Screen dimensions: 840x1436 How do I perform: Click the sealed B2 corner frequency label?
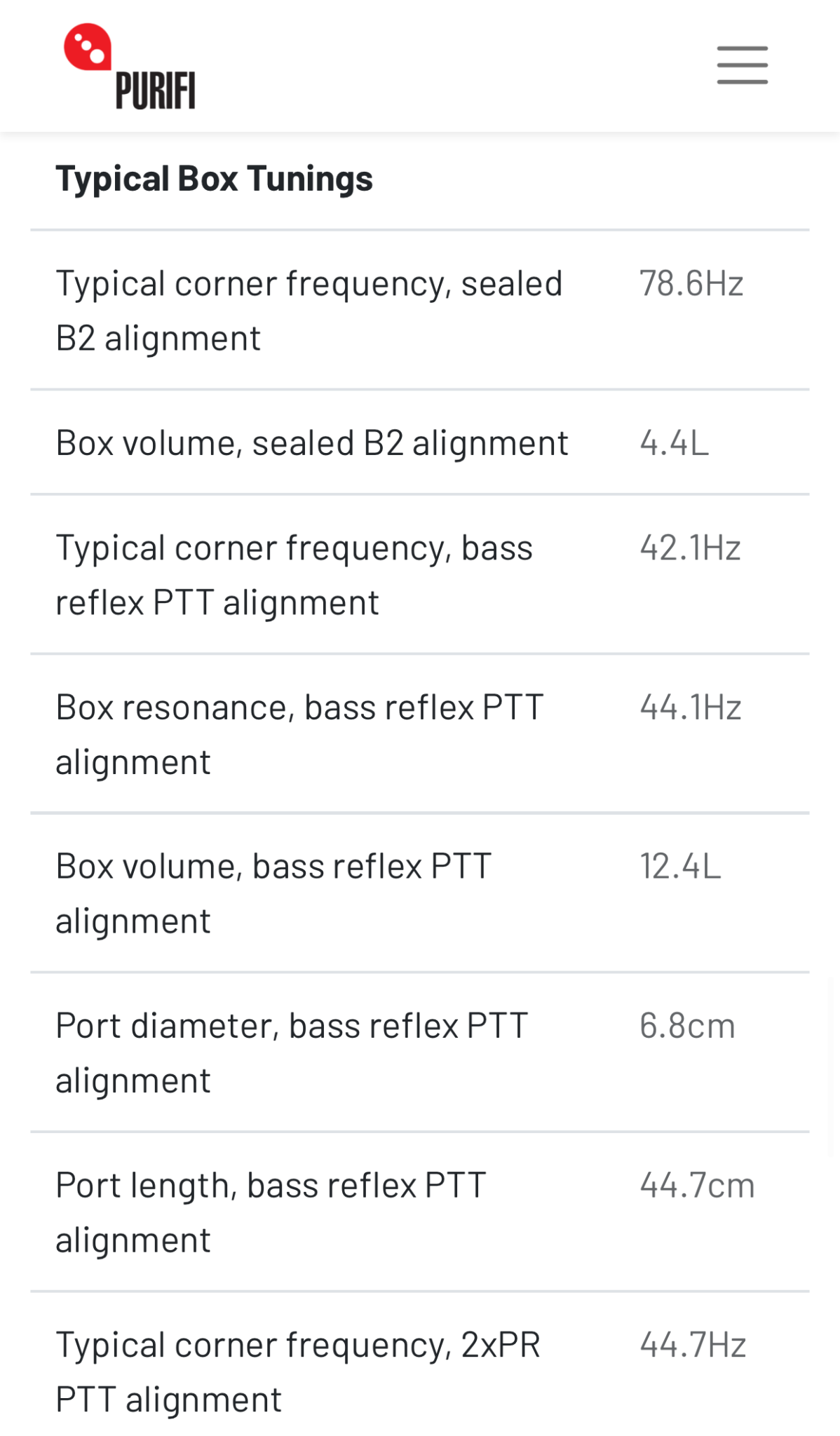click(309, 311)
